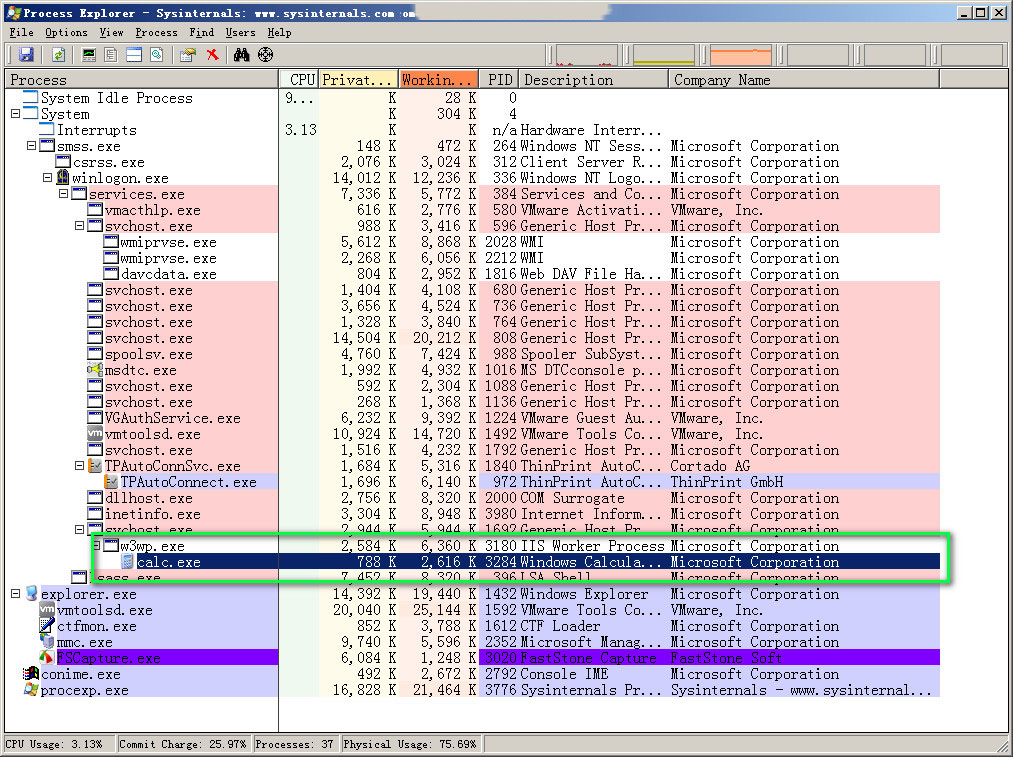Click the msdtc.exe process icon

click(95, 370)
